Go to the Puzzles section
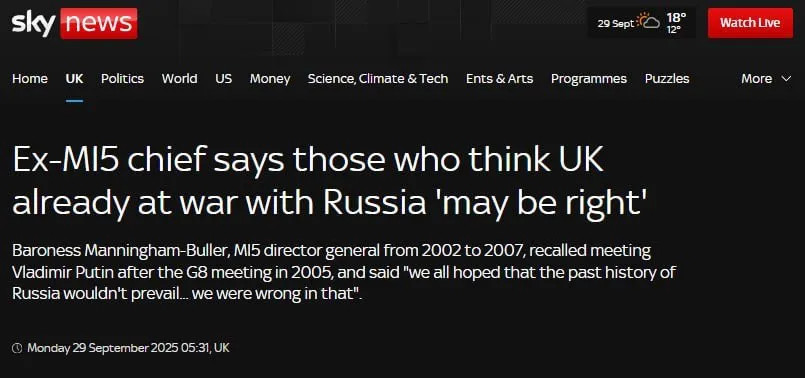 tap(667, 79)
